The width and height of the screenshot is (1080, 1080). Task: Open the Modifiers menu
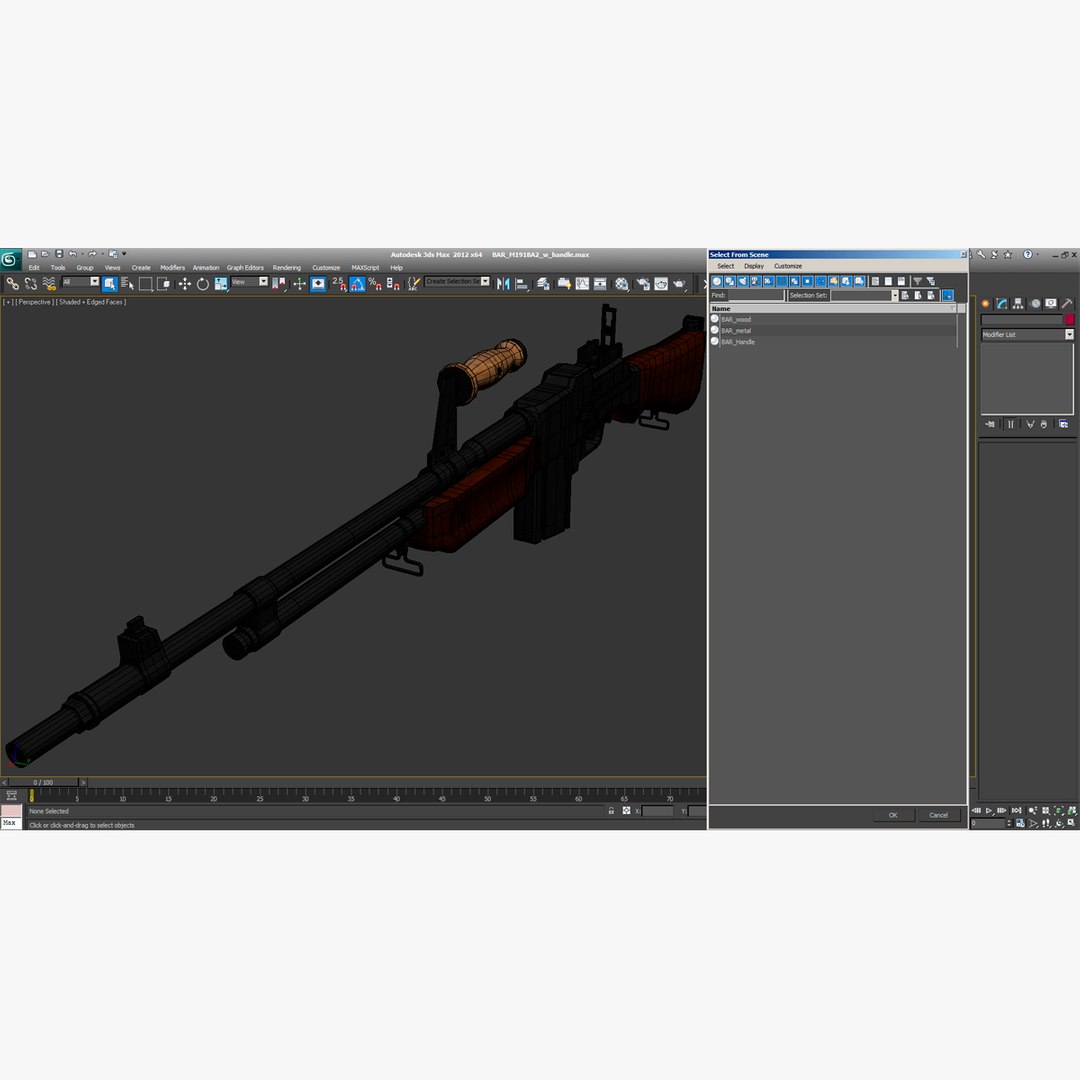tap(172, 268)
